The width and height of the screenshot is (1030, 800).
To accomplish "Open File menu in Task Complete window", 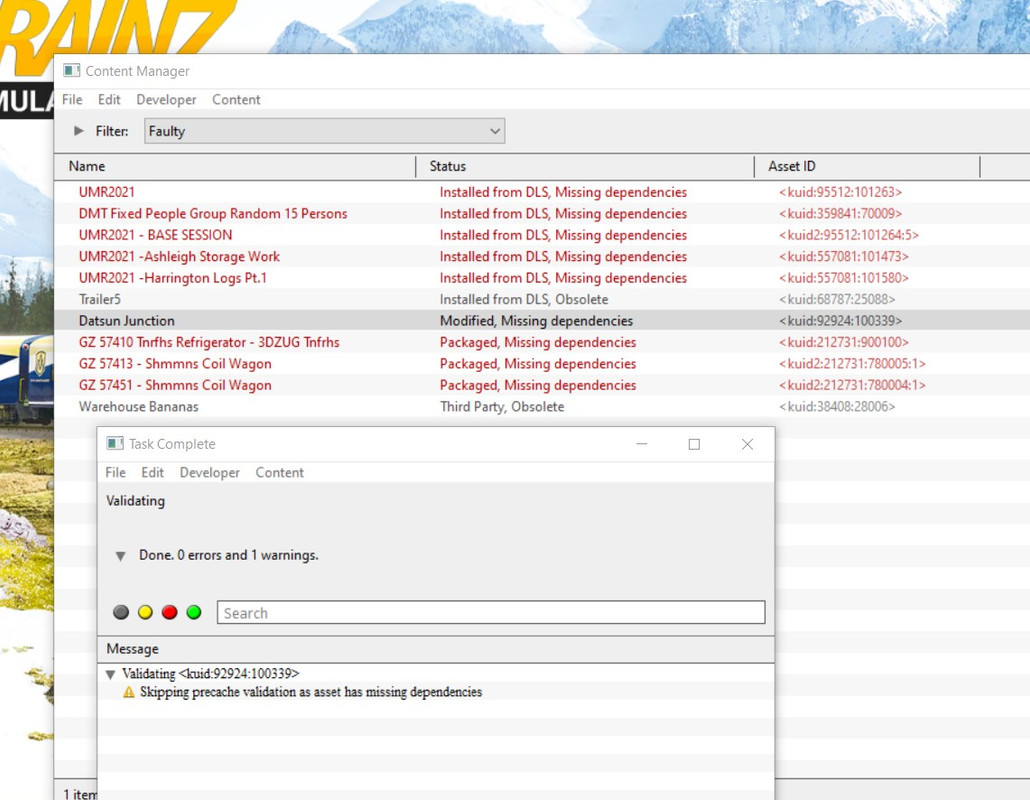I will [116, 472].
